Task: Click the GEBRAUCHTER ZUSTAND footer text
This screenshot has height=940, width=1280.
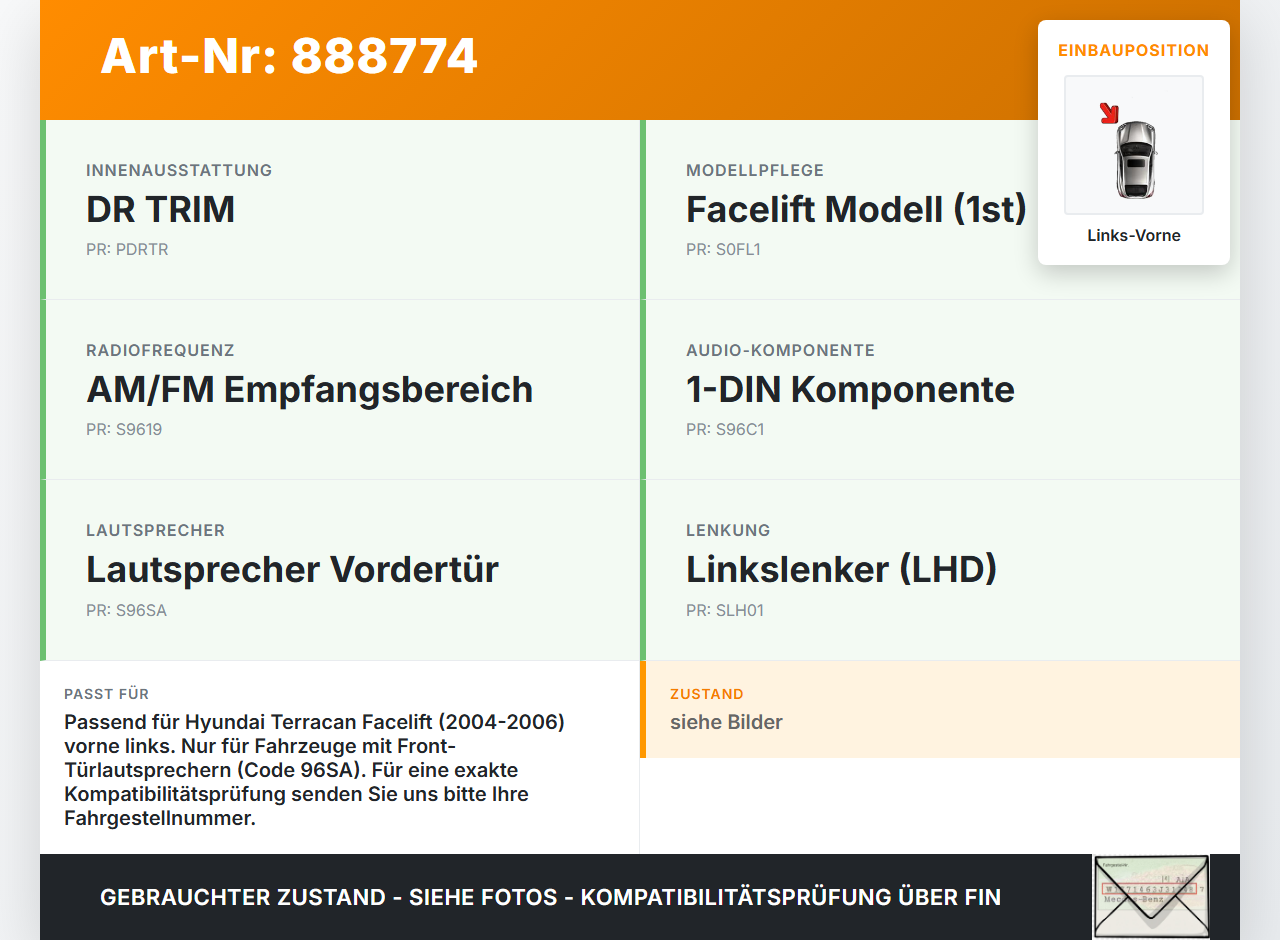Action: (x=550, y=897)
